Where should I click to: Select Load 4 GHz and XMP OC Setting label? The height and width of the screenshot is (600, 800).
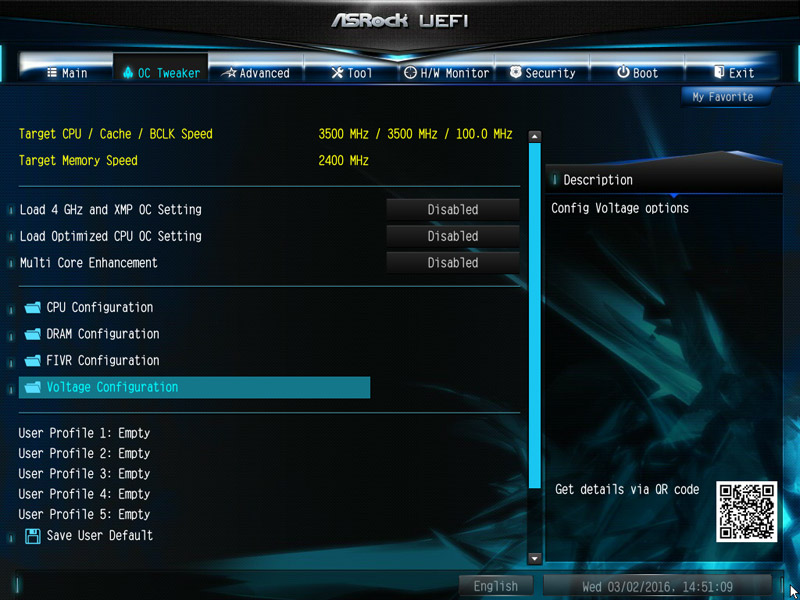(x=111, y=210)
